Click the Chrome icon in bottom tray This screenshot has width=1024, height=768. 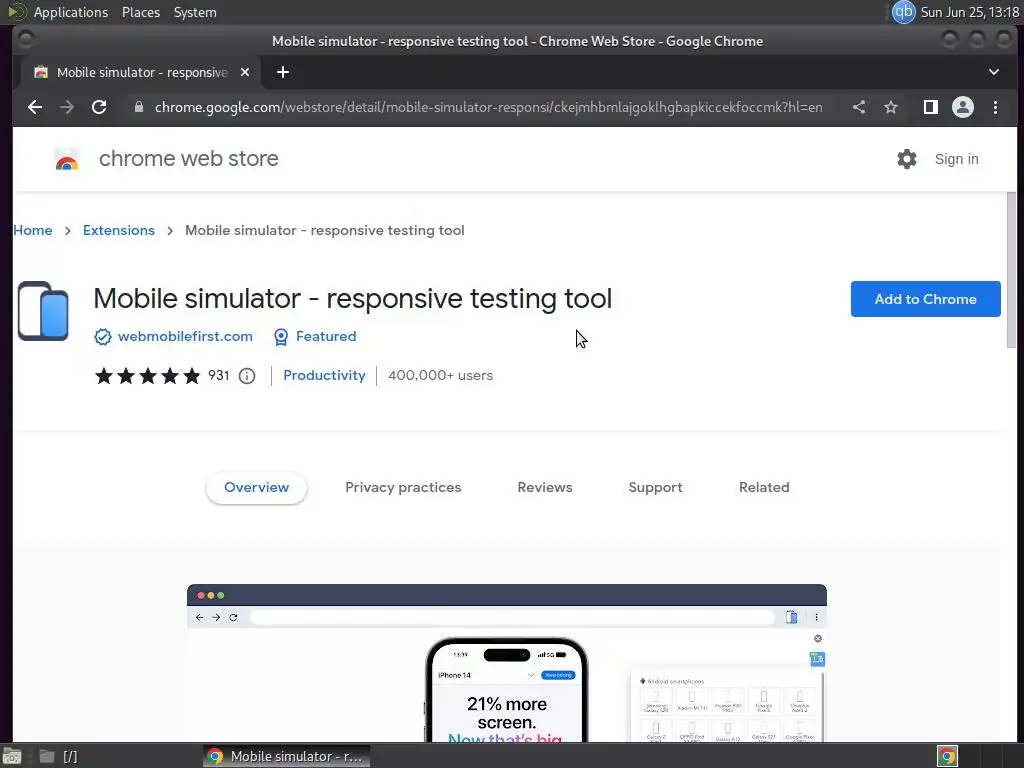[x=947, y=756]
